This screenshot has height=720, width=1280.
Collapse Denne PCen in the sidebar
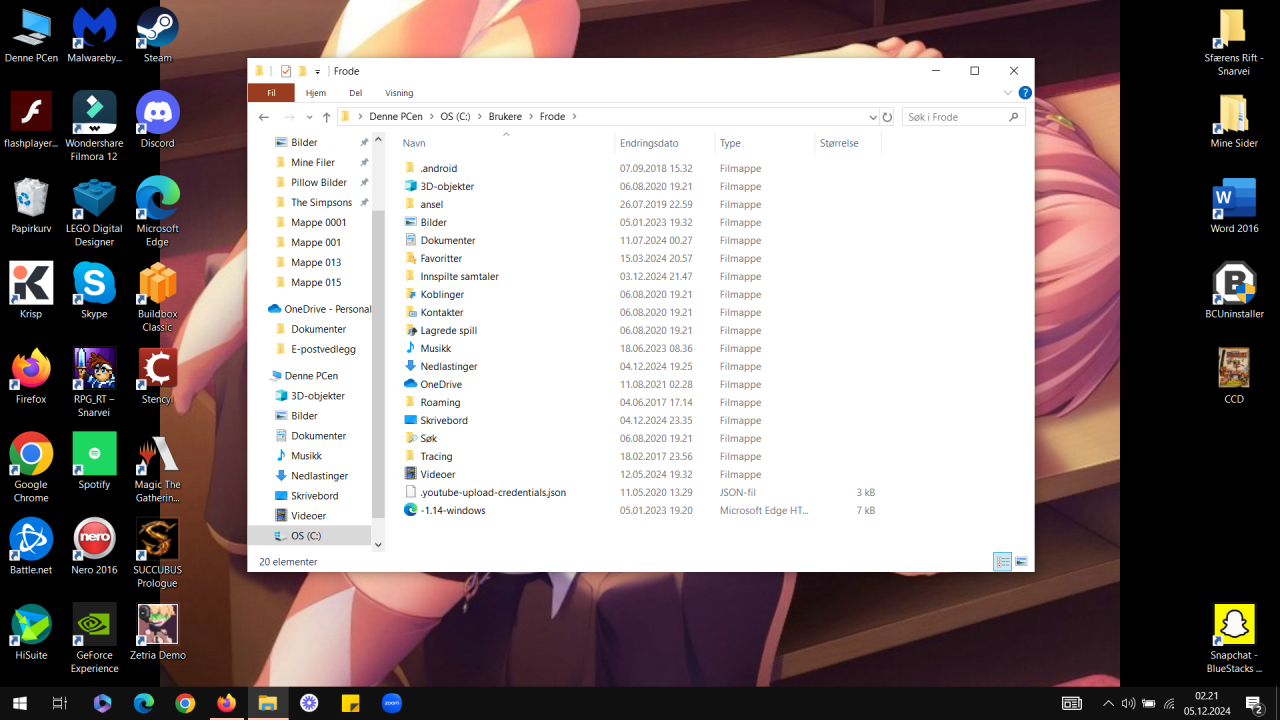pyautogui.click(x=265, y=375)
